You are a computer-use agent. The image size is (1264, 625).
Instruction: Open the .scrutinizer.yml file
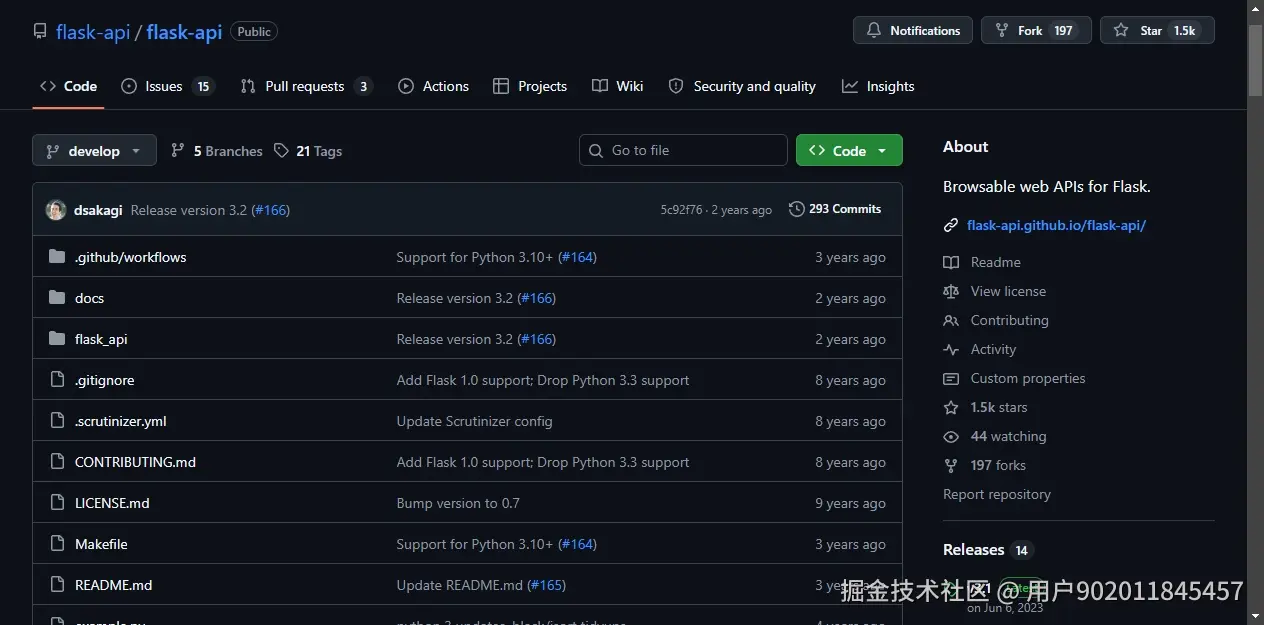tap(120, 421)
